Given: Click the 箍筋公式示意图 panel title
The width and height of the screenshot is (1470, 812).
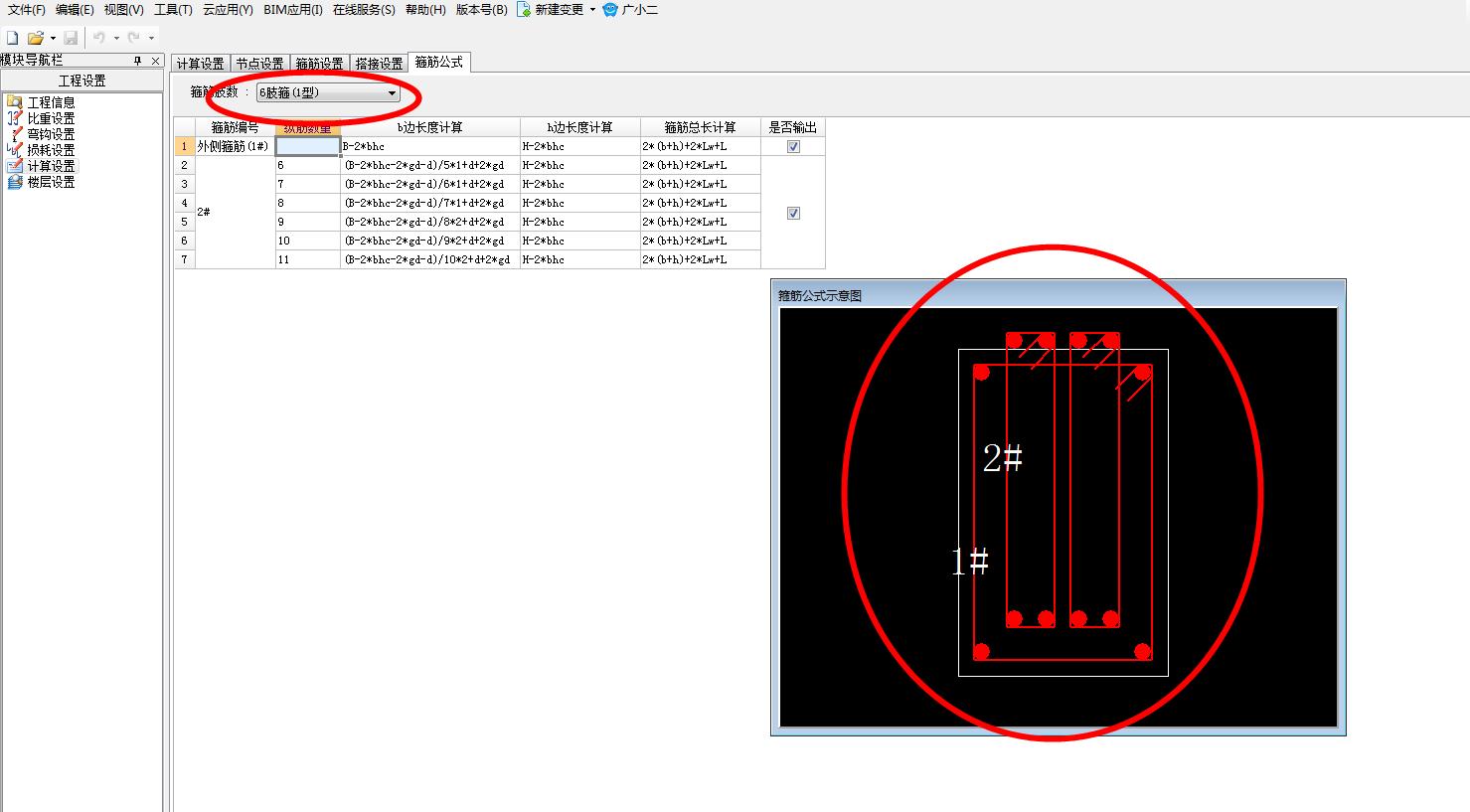Looking at the screenshot, I should coord(819,295).
